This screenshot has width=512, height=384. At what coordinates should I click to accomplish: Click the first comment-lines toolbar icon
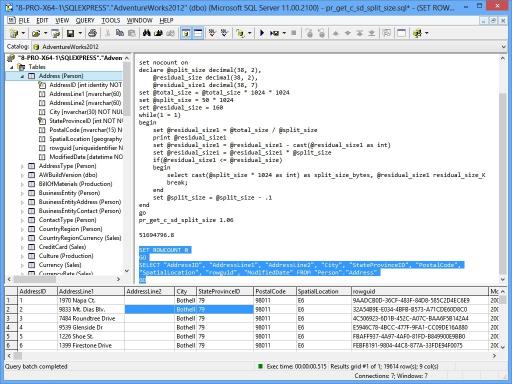[x=212, y=33]
